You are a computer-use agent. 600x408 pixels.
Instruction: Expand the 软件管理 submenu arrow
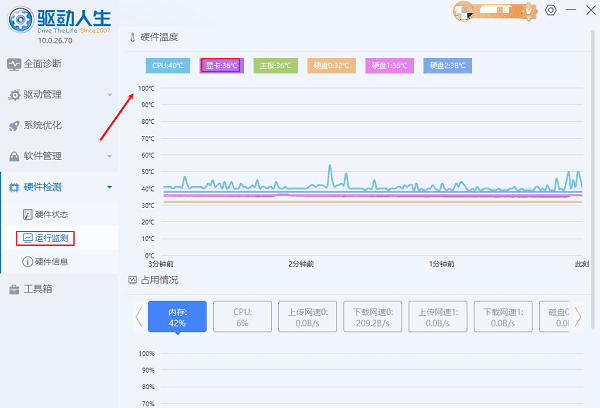coord(109,156)
